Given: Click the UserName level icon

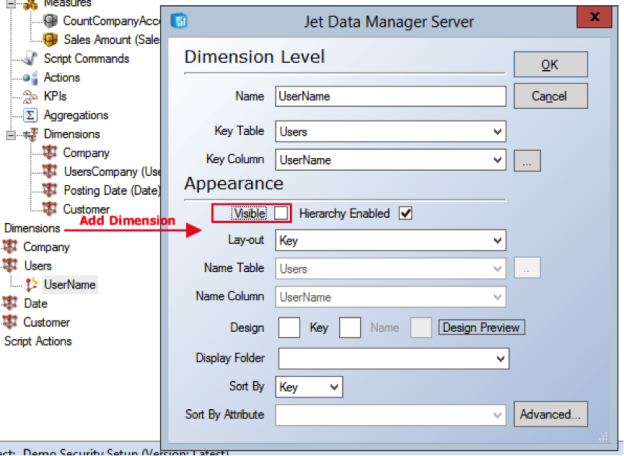Looking at the screenshot, I should point(31,285).
